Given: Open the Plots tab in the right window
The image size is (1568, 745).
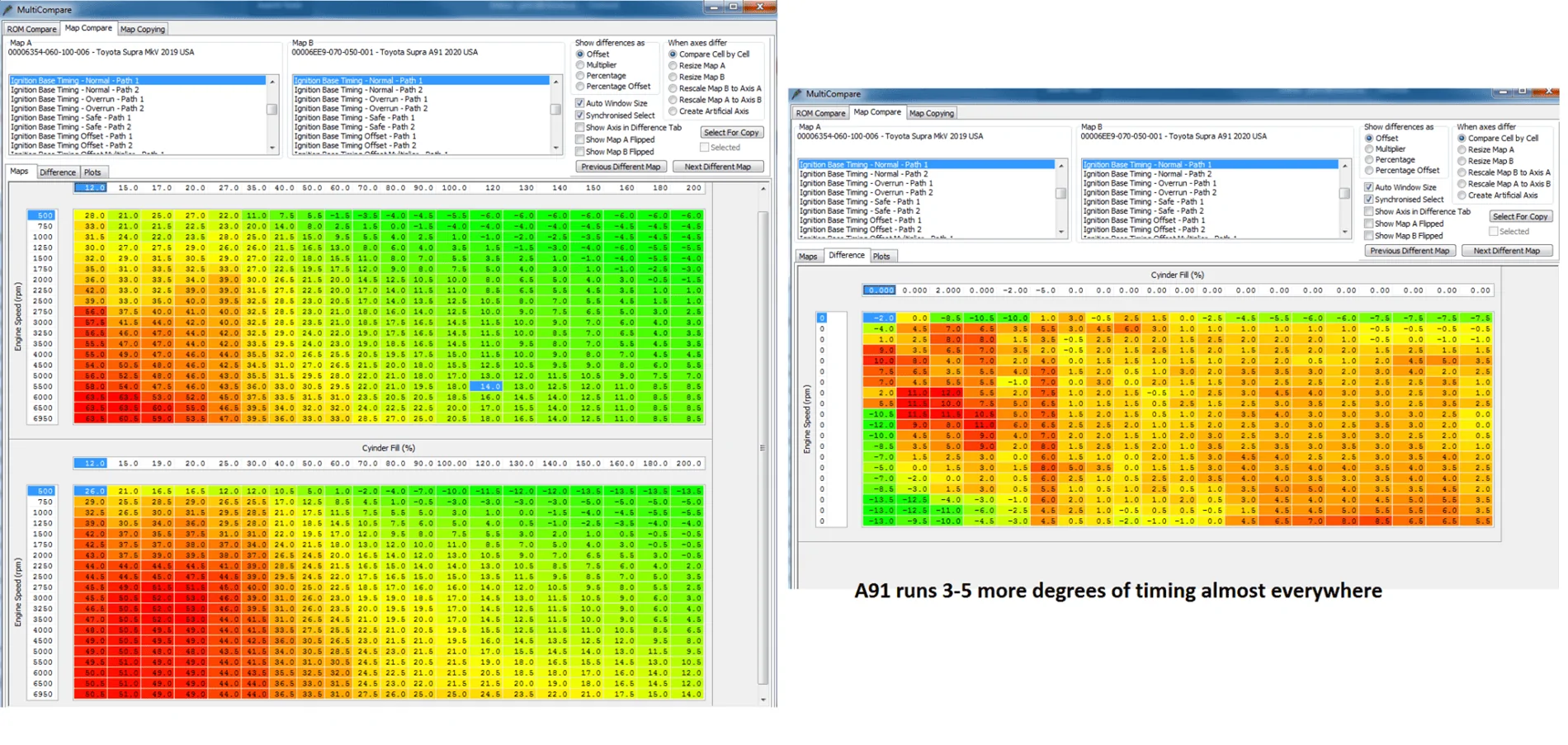Looking at the screenshot, I should click(x=881, y=257).
